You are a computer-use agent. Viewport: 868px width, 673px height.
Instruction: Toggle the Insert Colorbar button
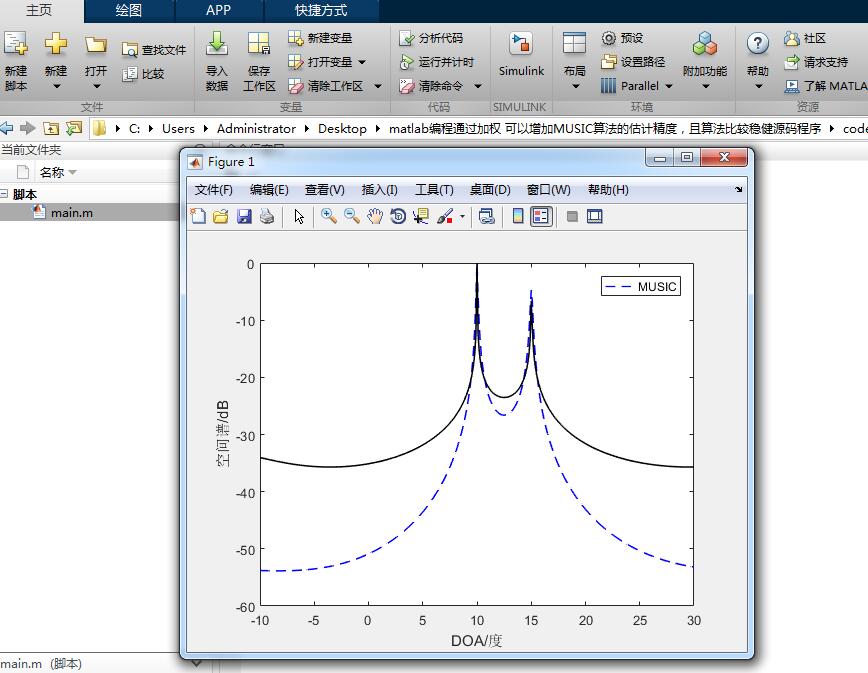[x=518, y=216]
